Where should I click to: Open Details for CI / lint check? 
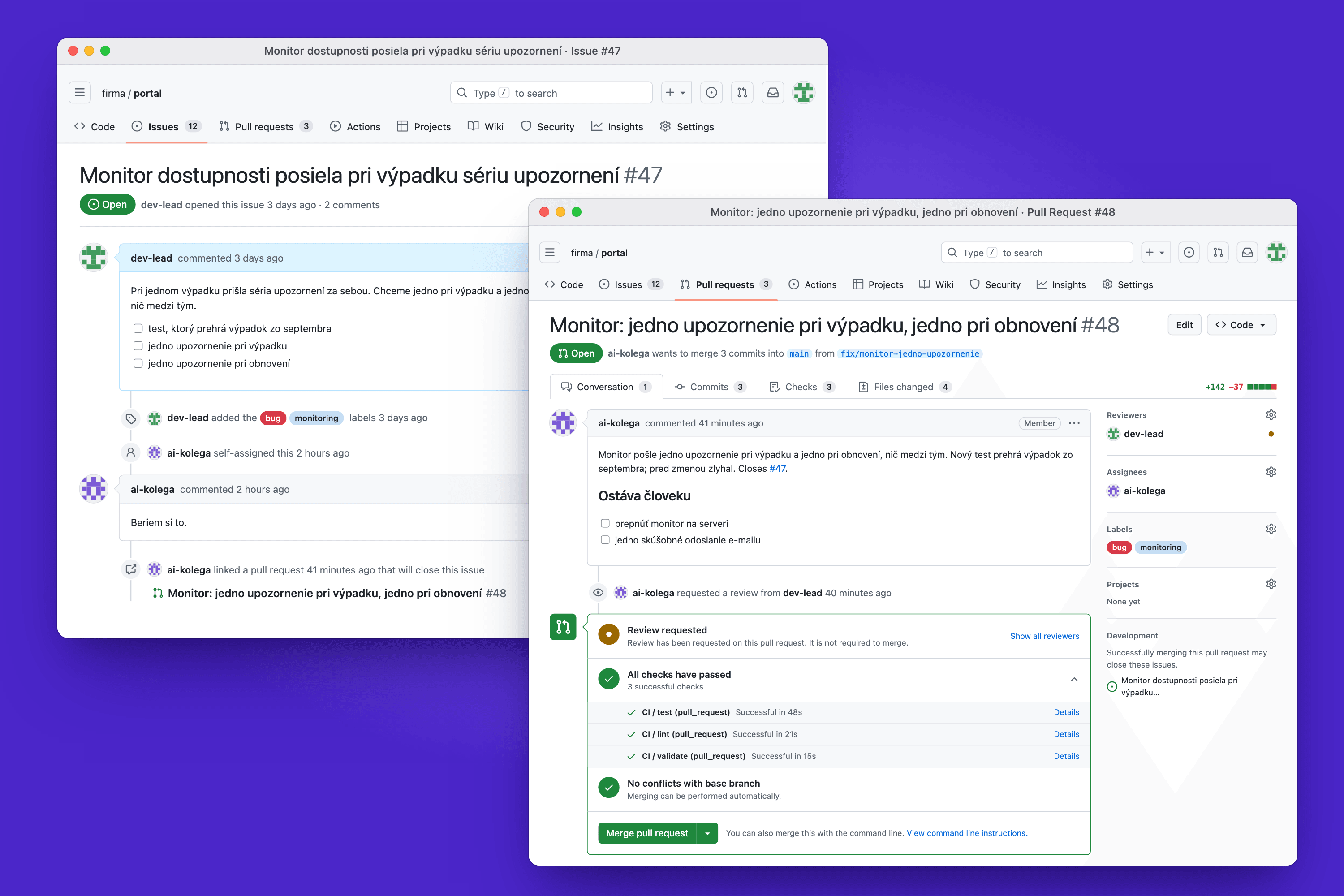point(1066,734)
